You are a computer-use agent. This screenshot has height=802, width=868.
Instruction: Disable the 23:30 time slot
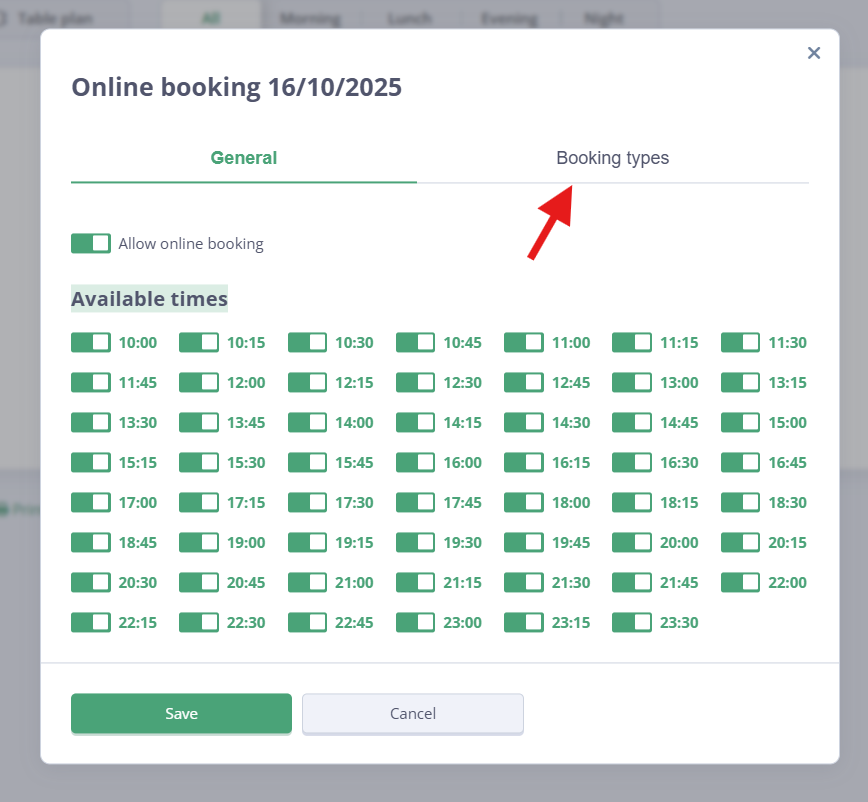coord(632,622)
